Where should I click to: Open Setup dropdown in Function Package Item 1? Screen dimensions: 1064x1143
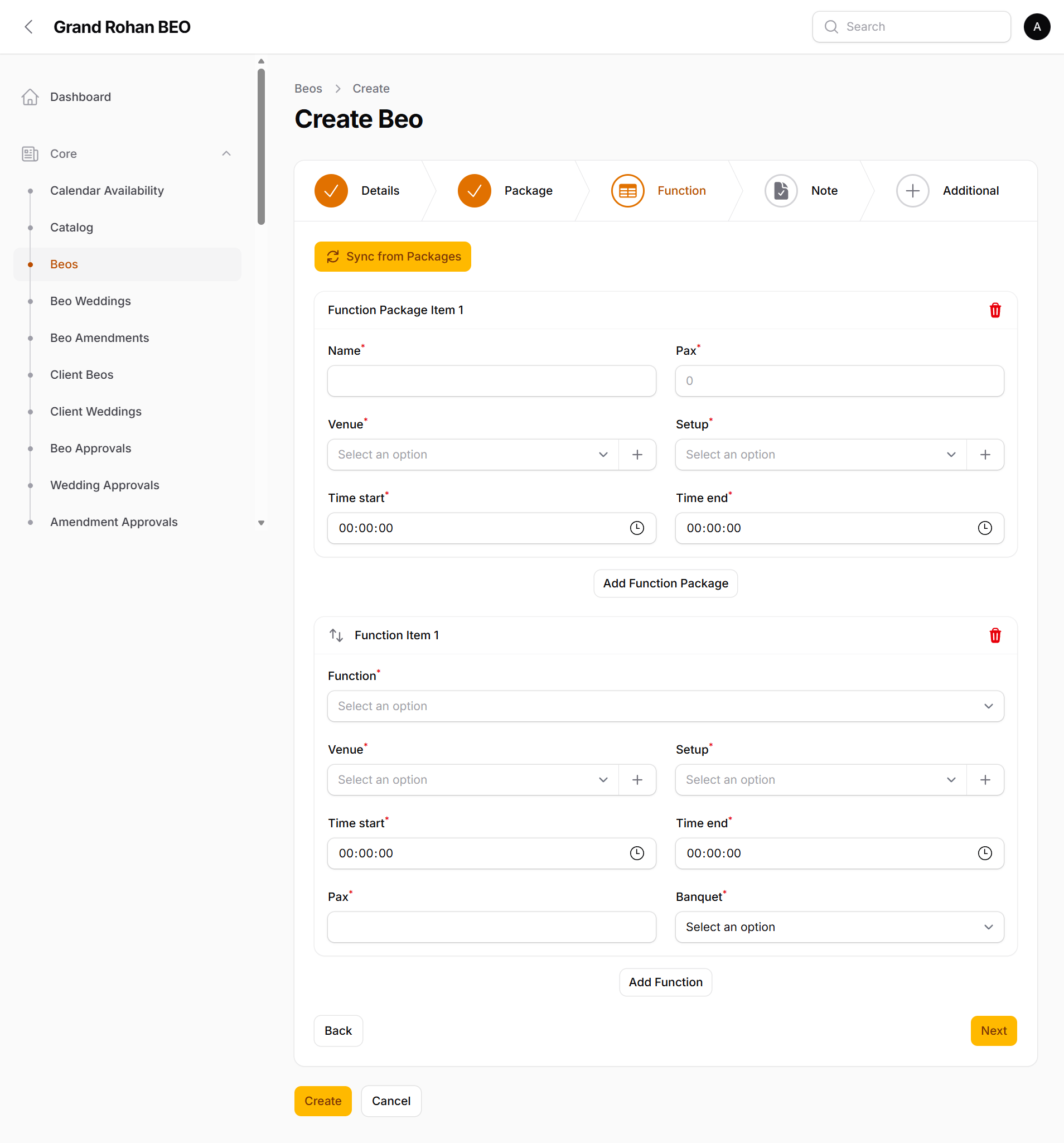tap(821, 455)
